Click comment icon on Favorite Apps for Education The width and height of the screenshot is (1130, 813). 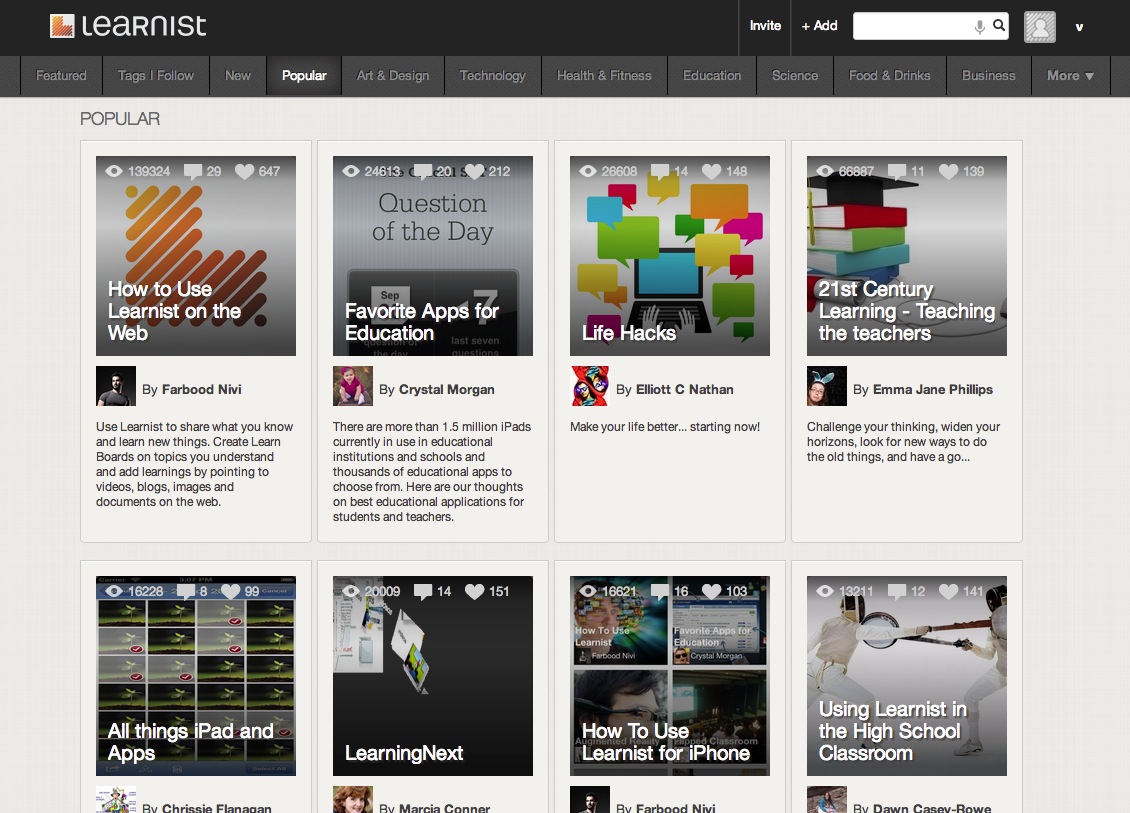pyautogui.click(x=423, y=172)
